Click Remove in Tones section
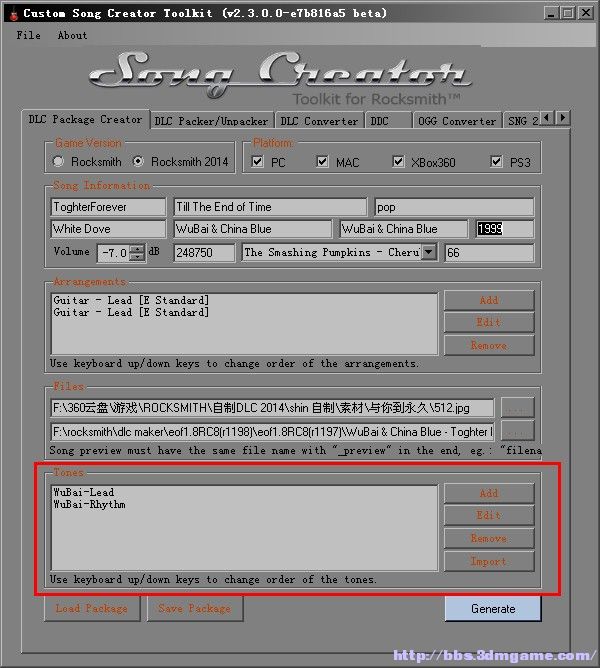 tap(489, 538)
